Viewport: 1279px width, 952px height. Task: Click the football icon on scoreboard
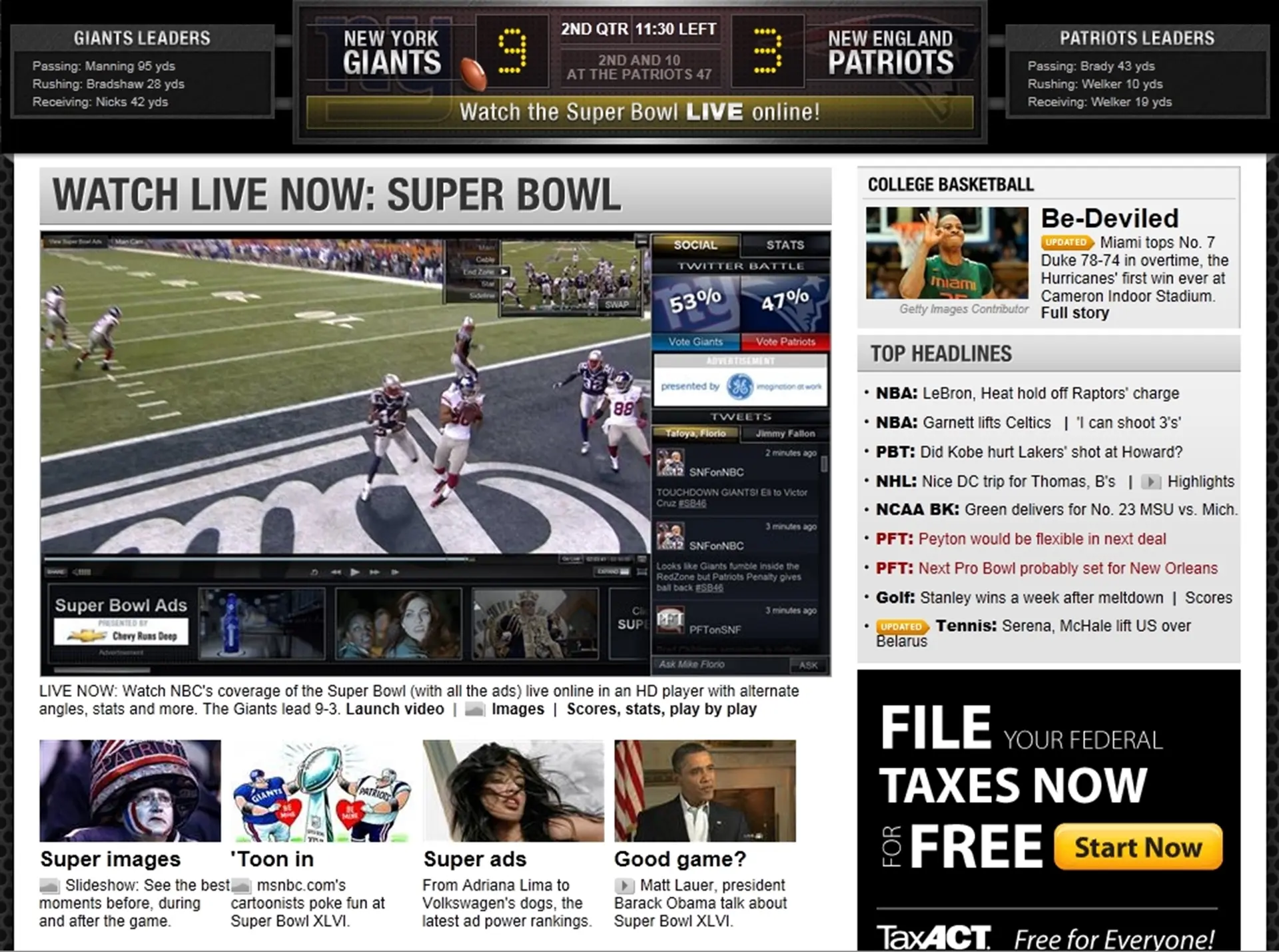click(473, 73)
